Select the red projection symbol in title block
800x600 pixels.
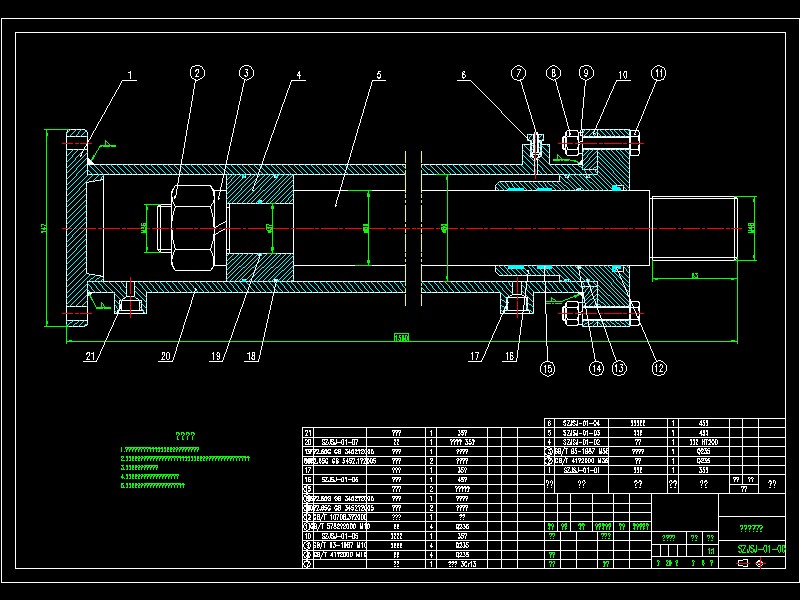(x=760, y=563)
